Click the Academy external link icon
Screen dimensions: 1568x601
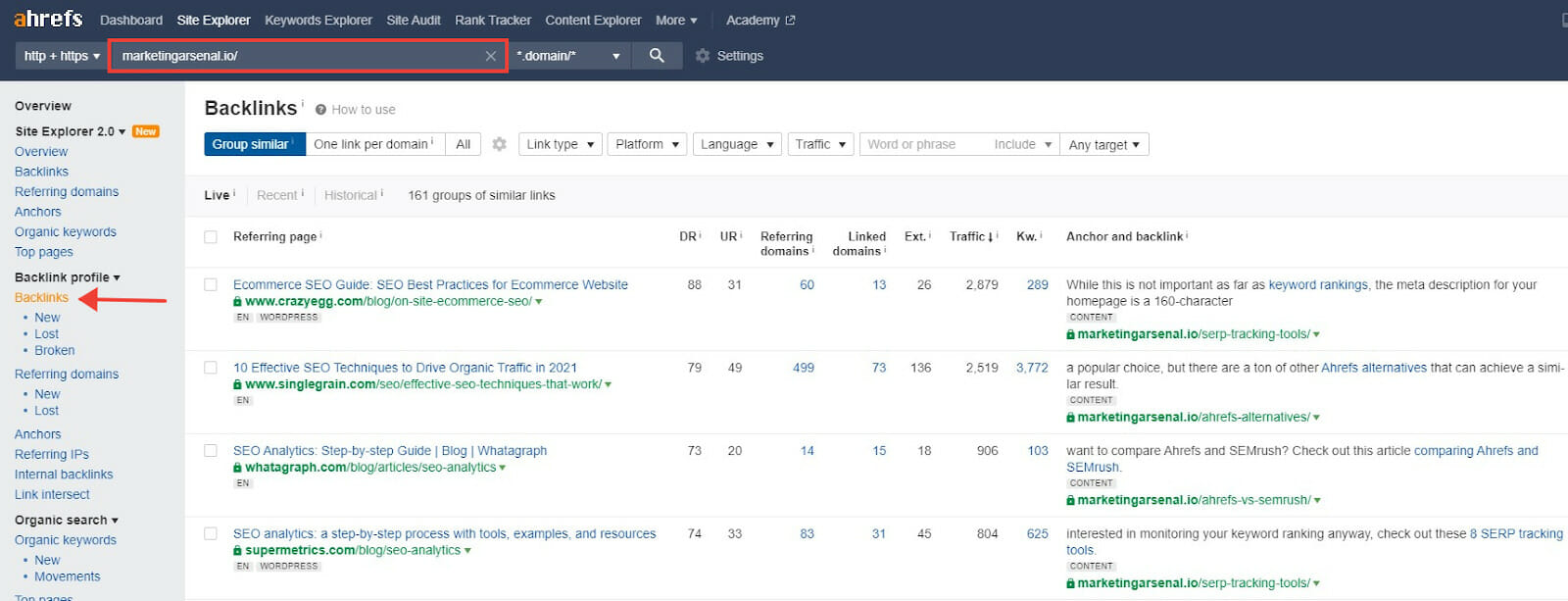(791, 21)
